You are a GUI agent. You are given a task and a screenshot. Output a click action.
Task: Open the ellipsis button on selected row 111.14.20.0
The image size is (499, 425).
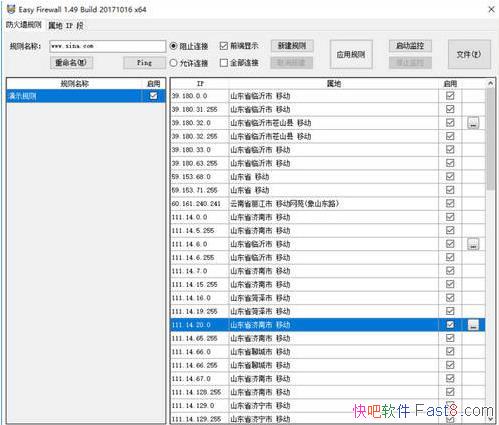(x=473, y=325)
